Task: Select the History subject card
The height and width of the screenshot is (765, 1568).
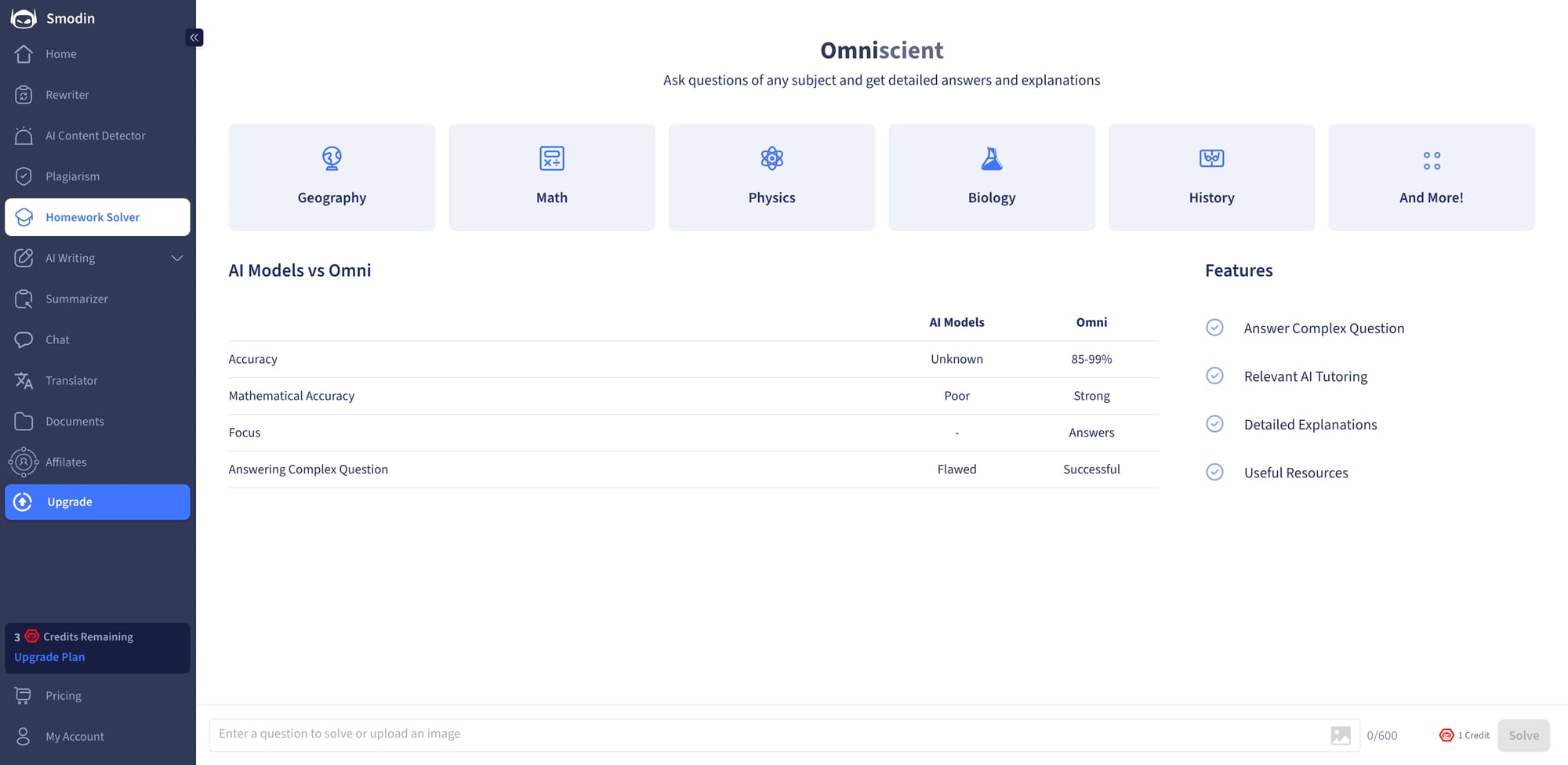Action: point(1212,177)
